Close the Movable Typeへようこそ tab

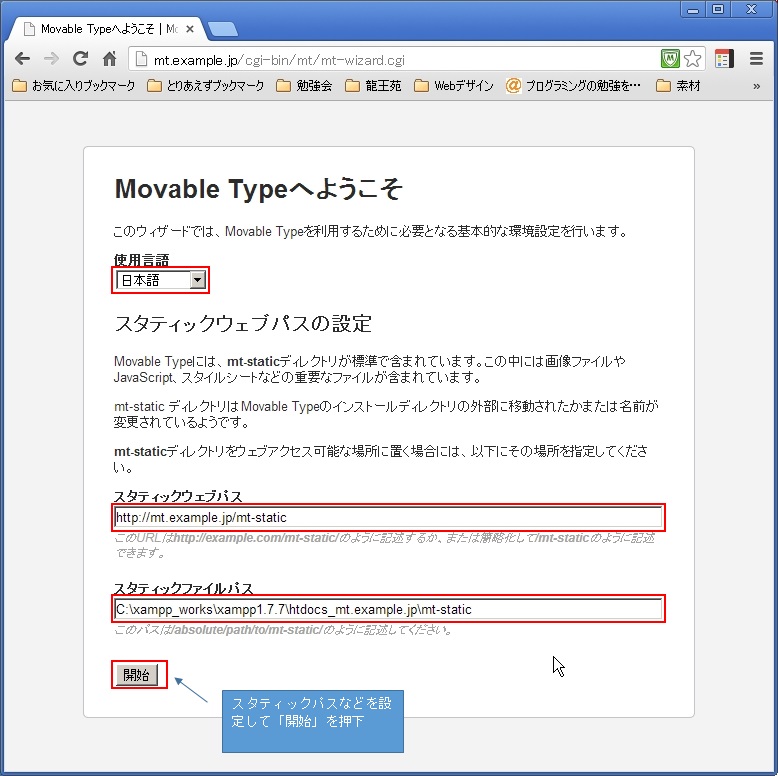pos(190,29)
